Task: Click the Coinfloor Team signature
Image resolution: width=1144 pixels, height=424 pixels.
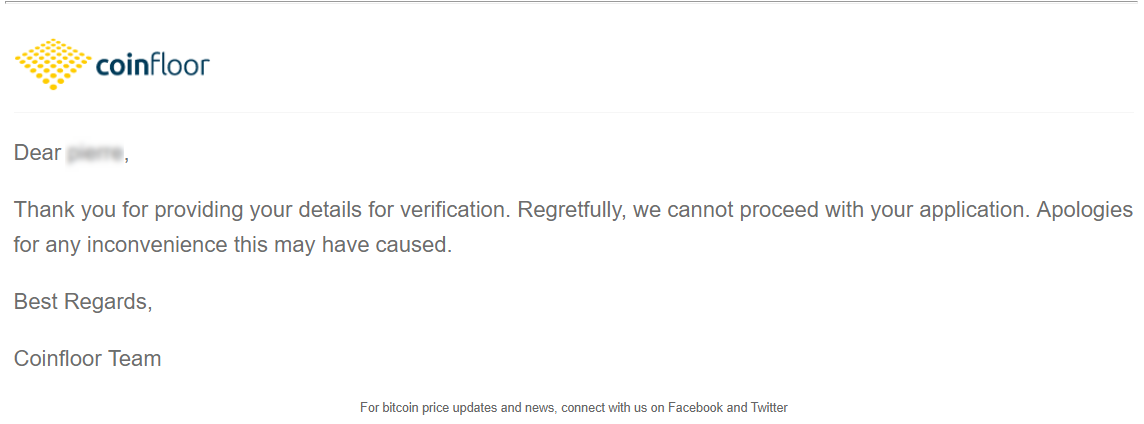Action: coord(88,359)
